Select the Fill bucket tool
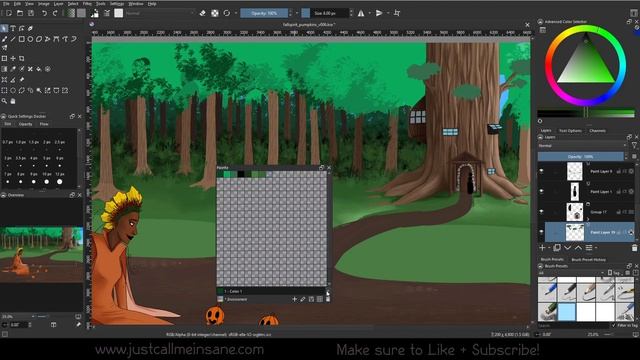This screenshot has width=640, height=360. click(x=39, y=69)
